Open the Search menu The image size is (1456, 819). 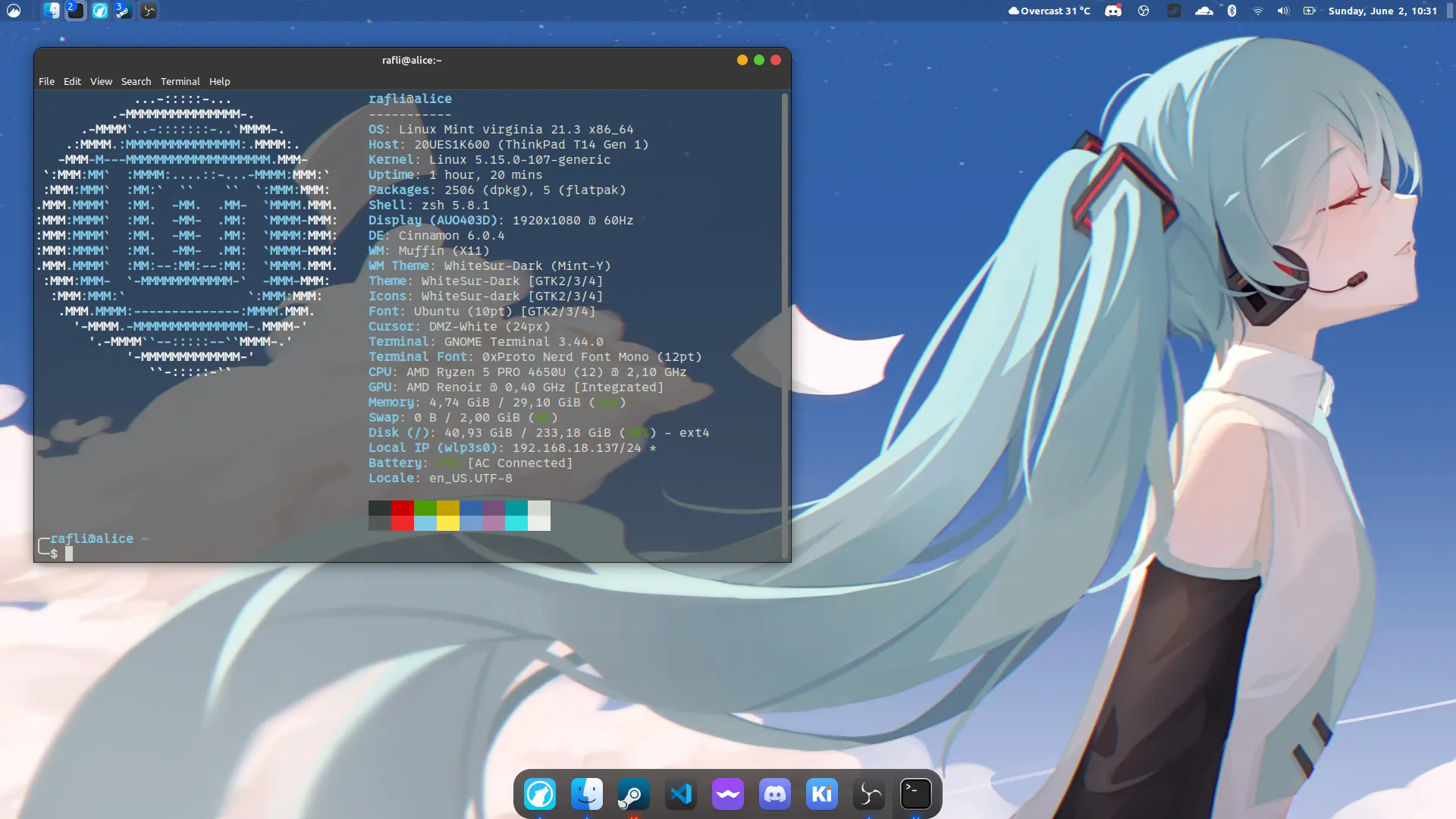[x=136, y=81]
